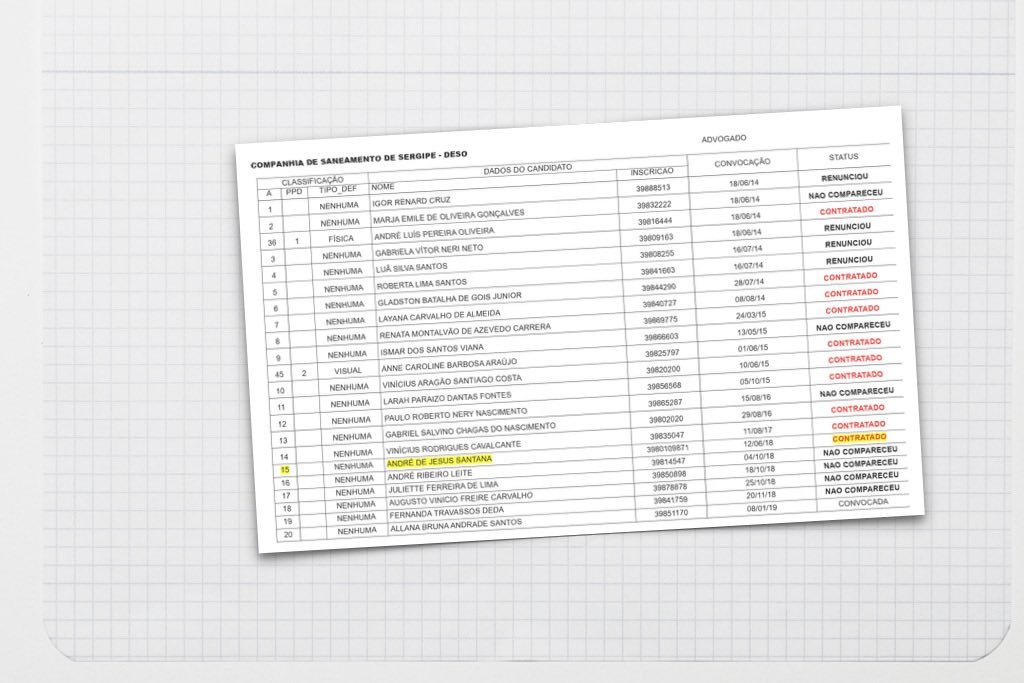Click inscription number "39851170"

pyautogui.click(x=671, y=514)
